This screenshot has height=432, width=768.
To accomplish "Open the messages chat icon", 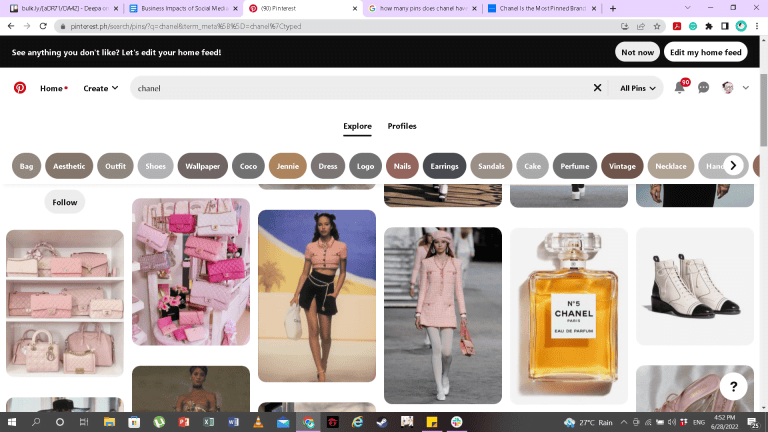I will pyautogui.click(x=703, y=88).
